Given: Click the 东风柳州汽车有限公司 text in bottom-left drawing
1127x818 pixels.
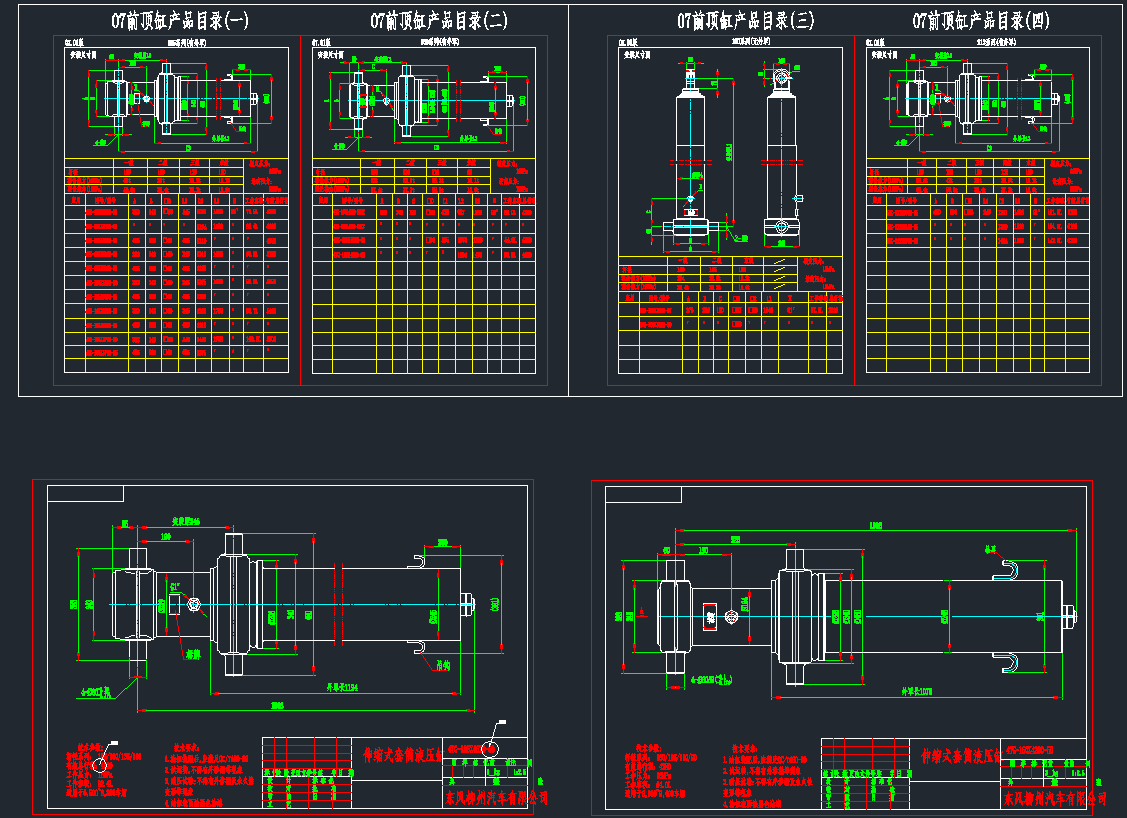Looking at the screenshot, I should (495, 797).
